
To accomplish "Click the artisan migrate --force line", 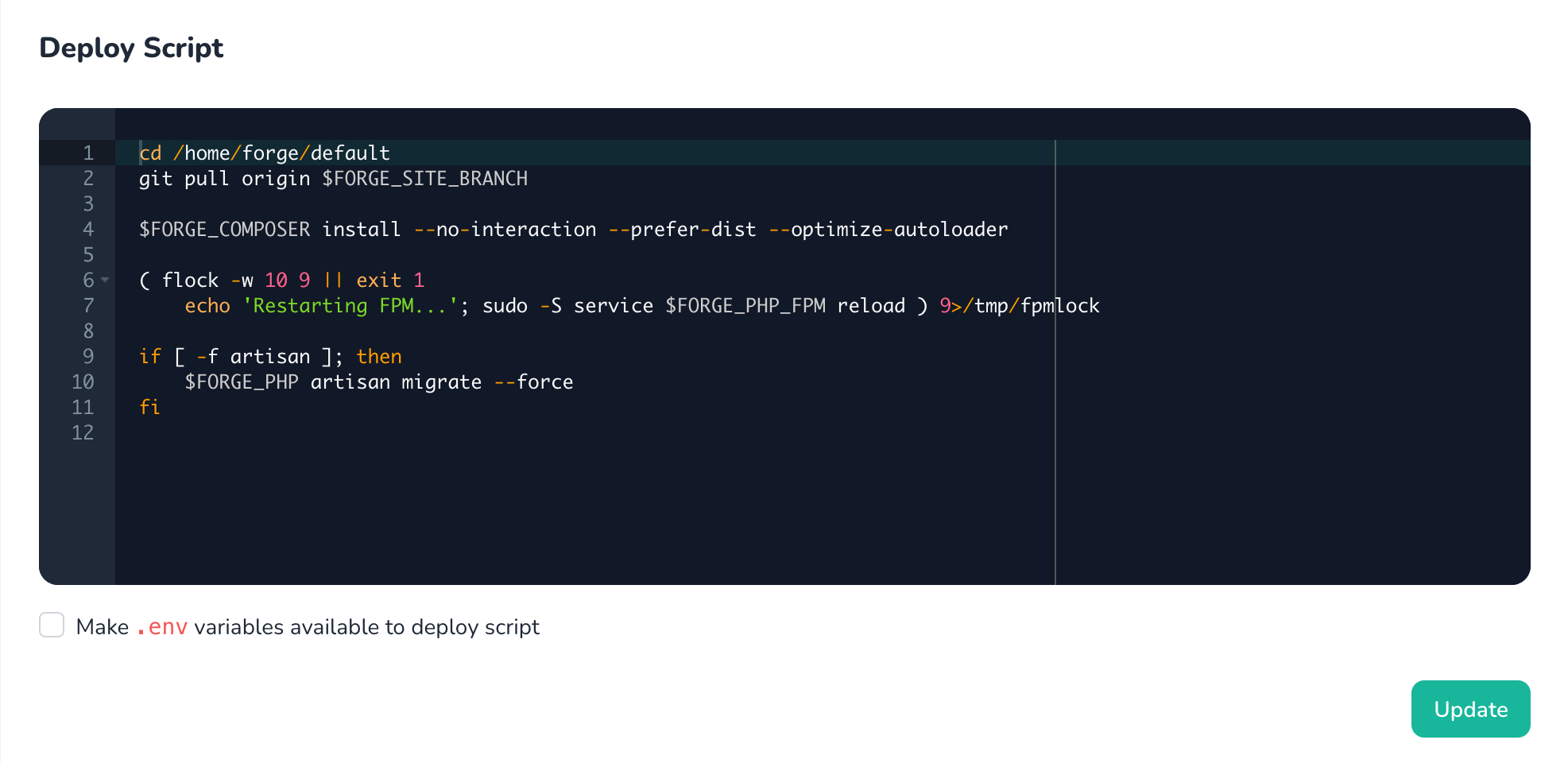I will (x=378, y=381).
